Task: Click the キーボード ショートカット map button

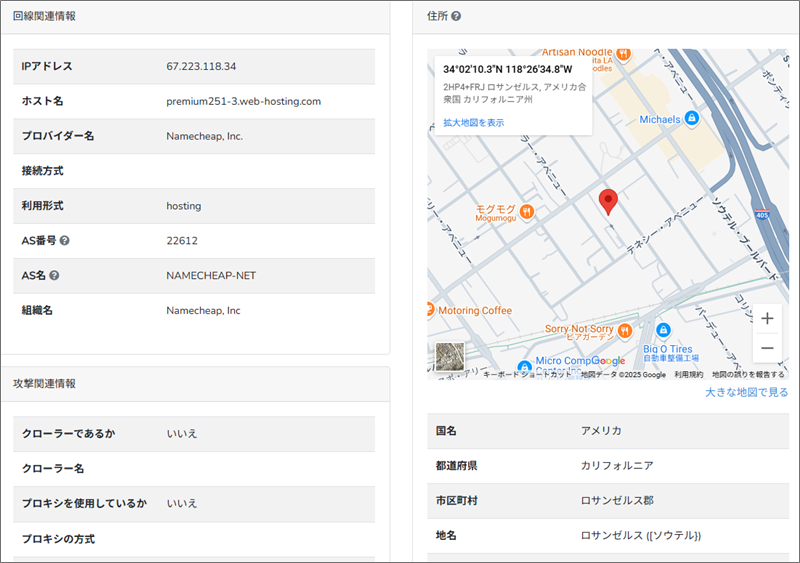Action: [x=527, y=375]
